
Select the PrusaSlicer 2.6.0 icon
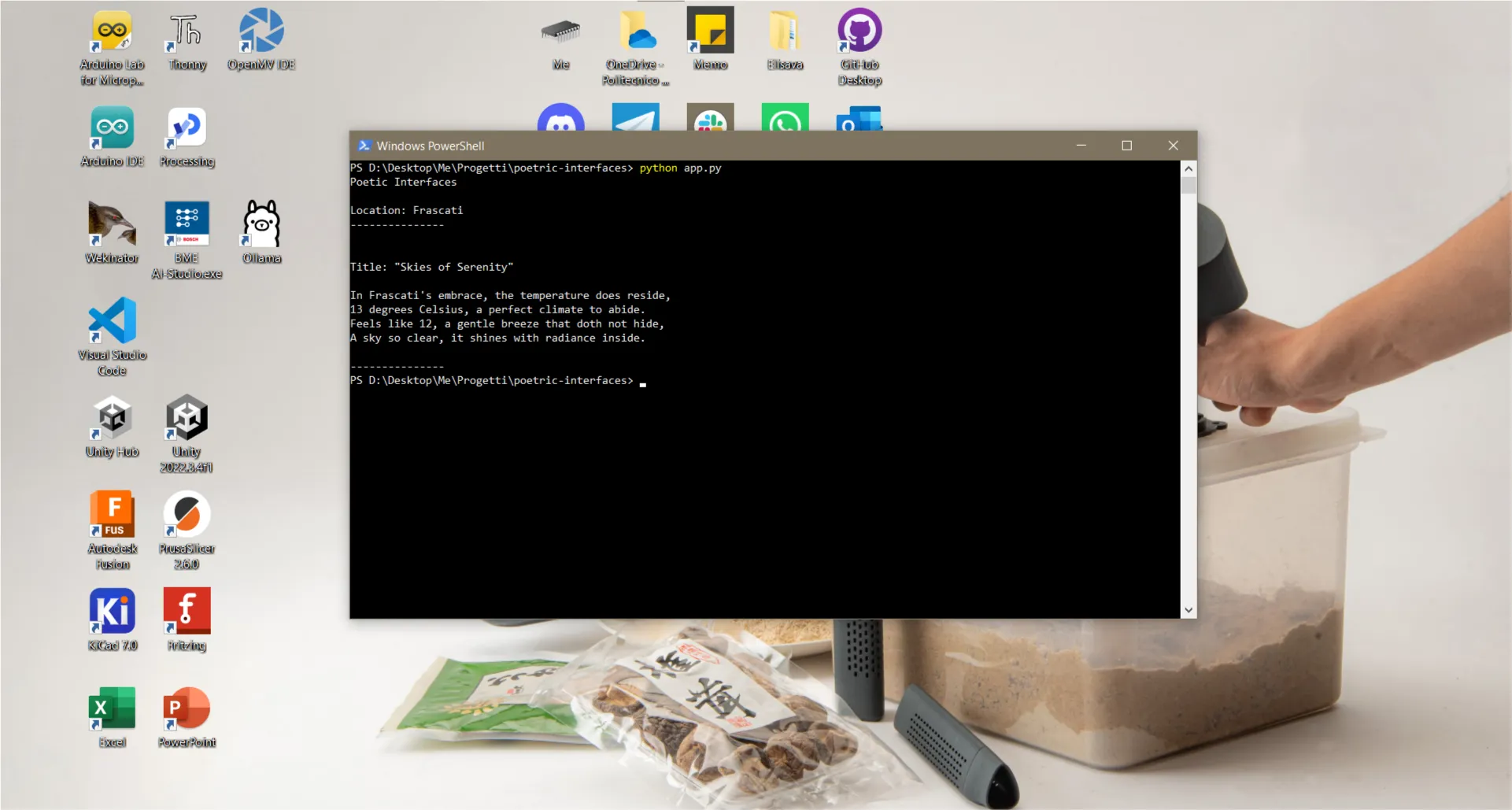click(187, 516)
